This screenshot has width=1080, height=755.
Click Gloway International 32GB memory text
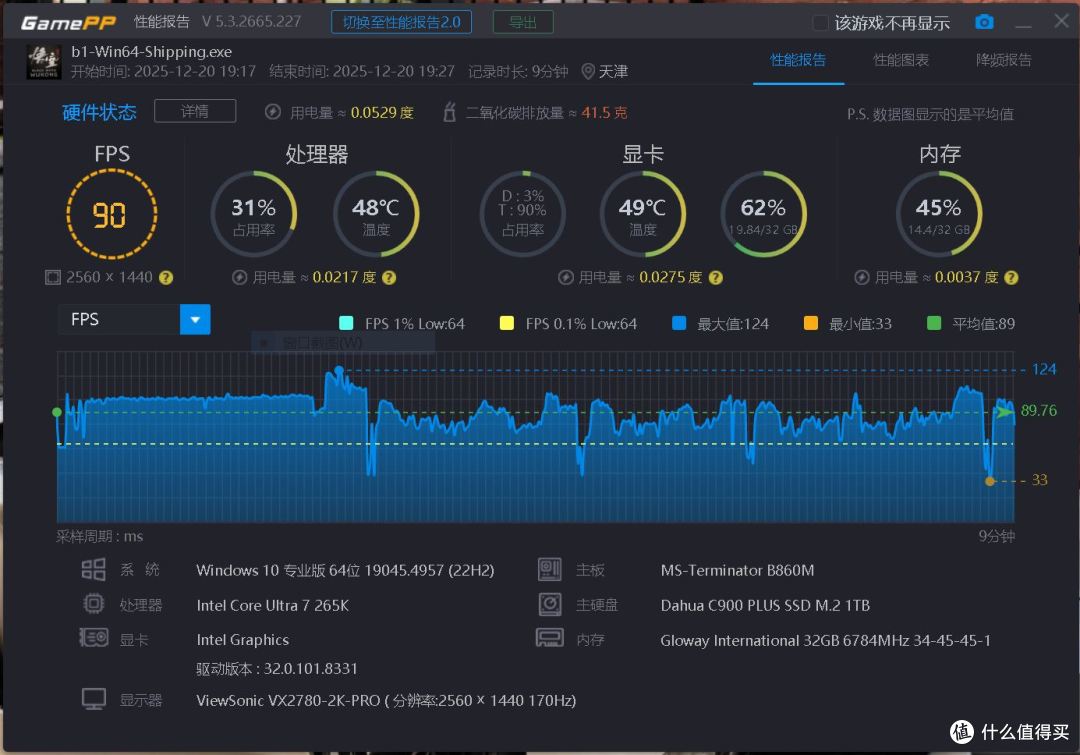(x=825, y=641)
